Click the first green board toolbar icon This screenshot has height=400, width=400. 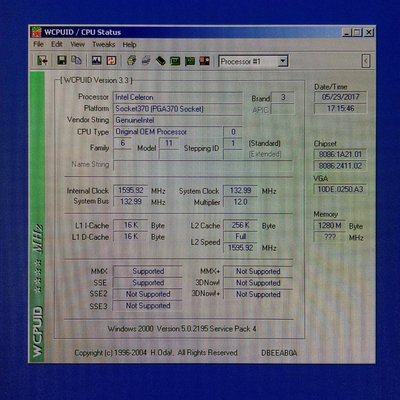pyautogui.click(x=175, y=61)
